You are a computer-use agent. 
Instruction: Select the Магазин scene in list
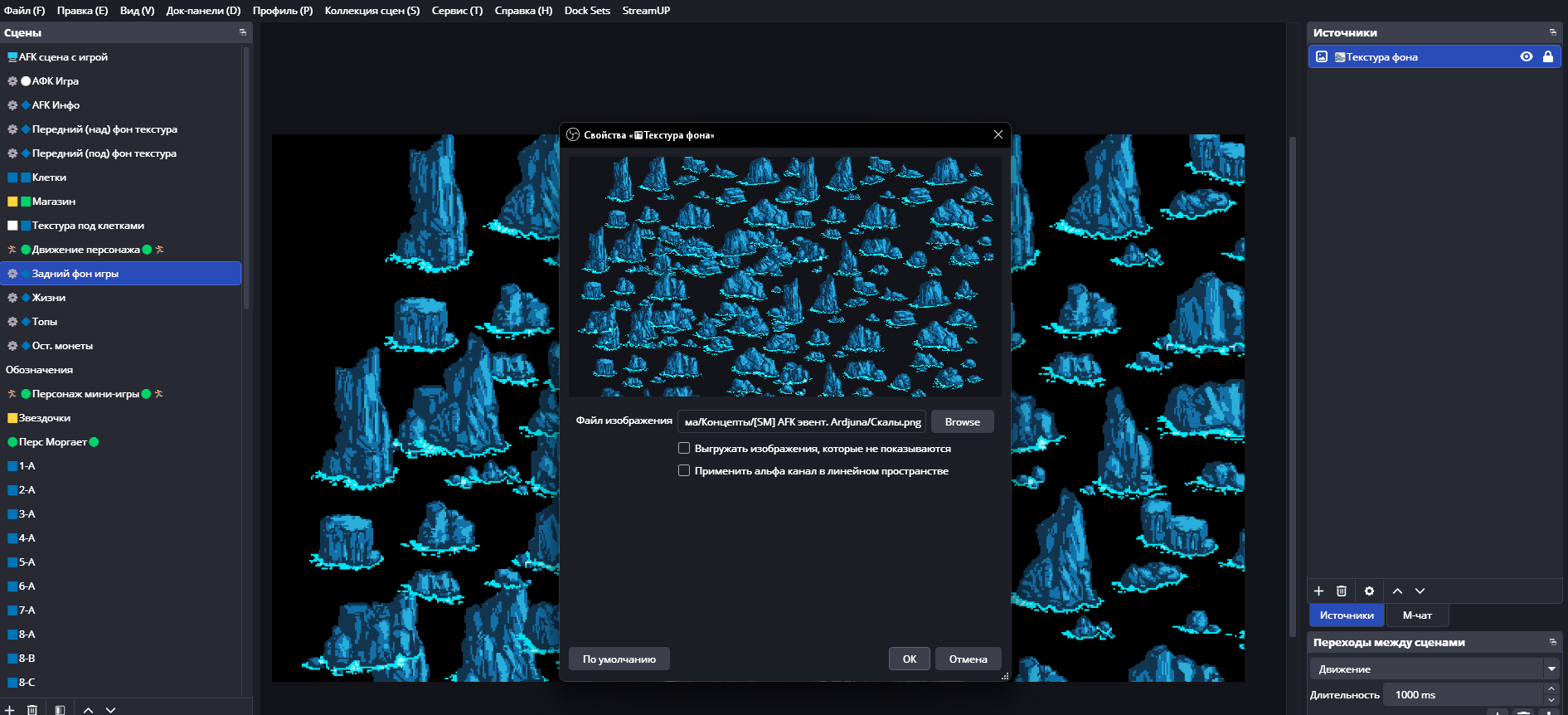coord(54,202)
